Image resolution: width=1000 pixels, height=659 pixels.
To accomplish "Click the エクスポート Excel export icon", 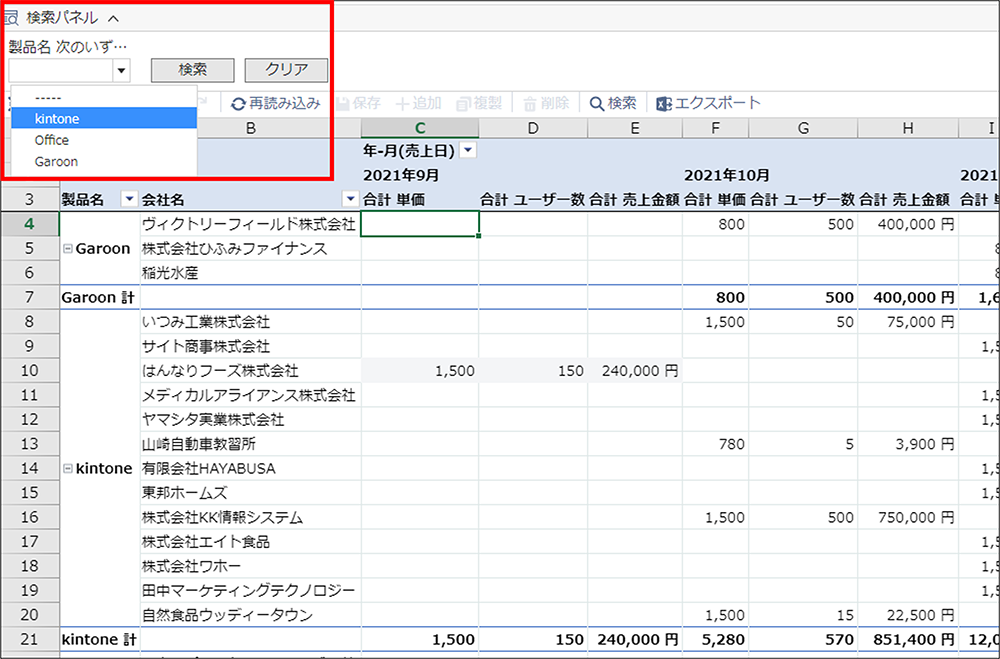I will (x=664, y=104).
